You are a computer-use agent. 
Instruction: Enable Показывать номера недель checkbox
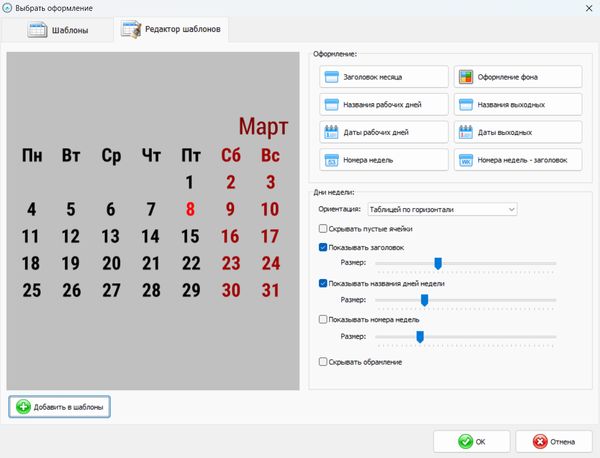click(323, 320)
